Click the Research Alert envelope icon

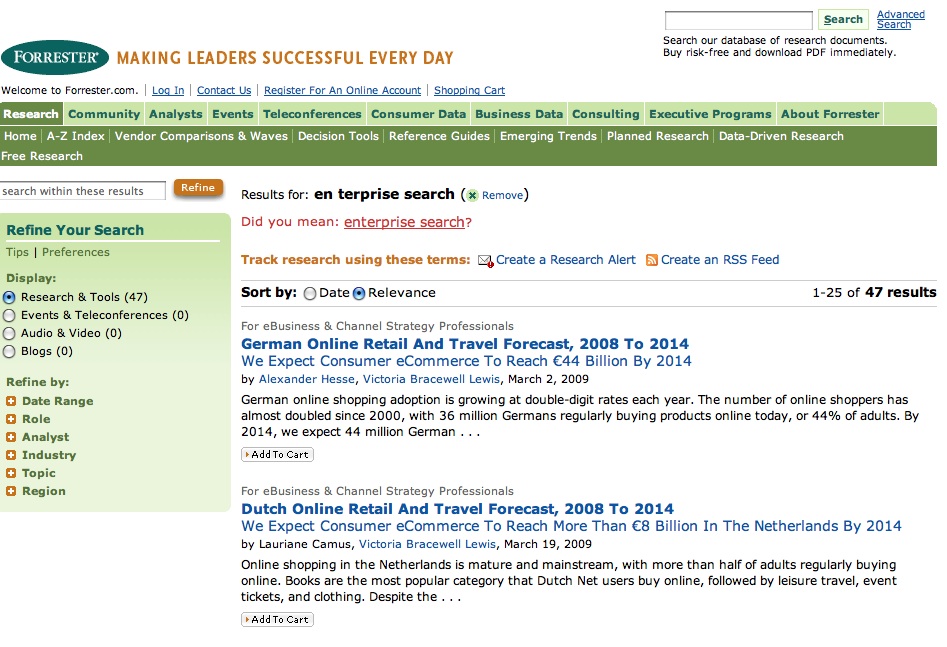pos(486,260)
